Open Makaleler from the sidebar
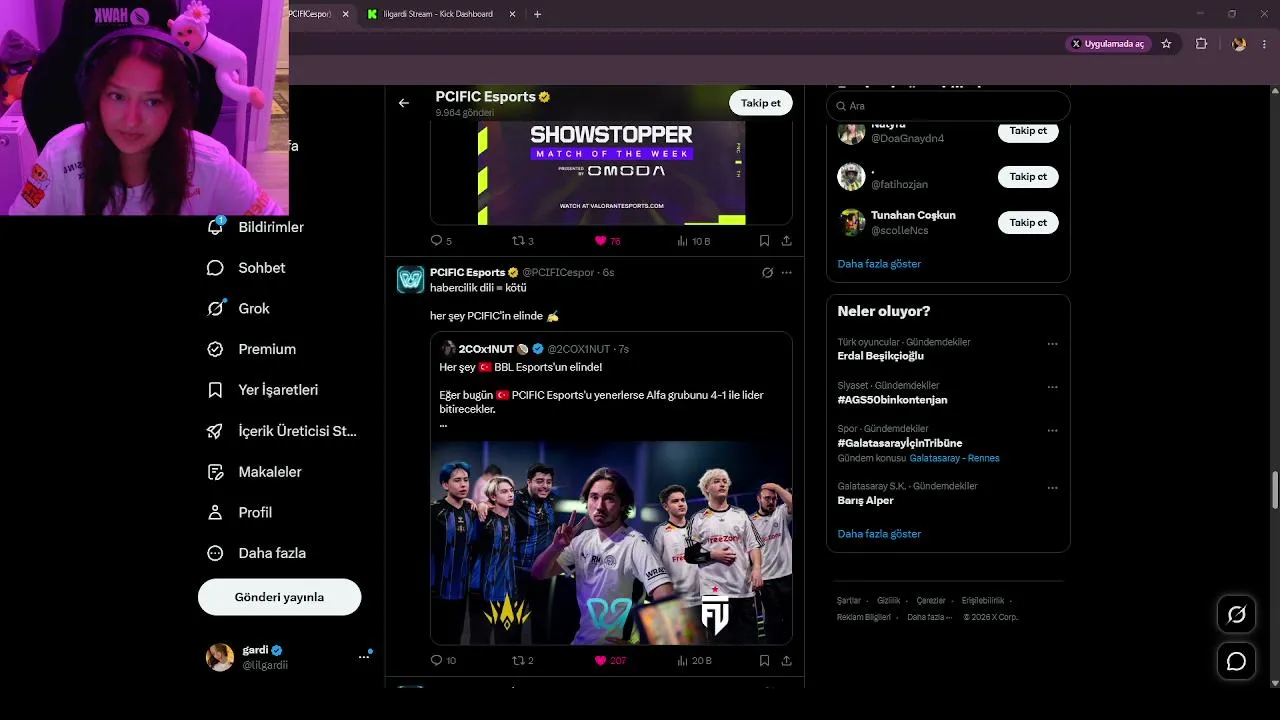1280x720 pixels. pyautogui.click(x=254, y=471)
